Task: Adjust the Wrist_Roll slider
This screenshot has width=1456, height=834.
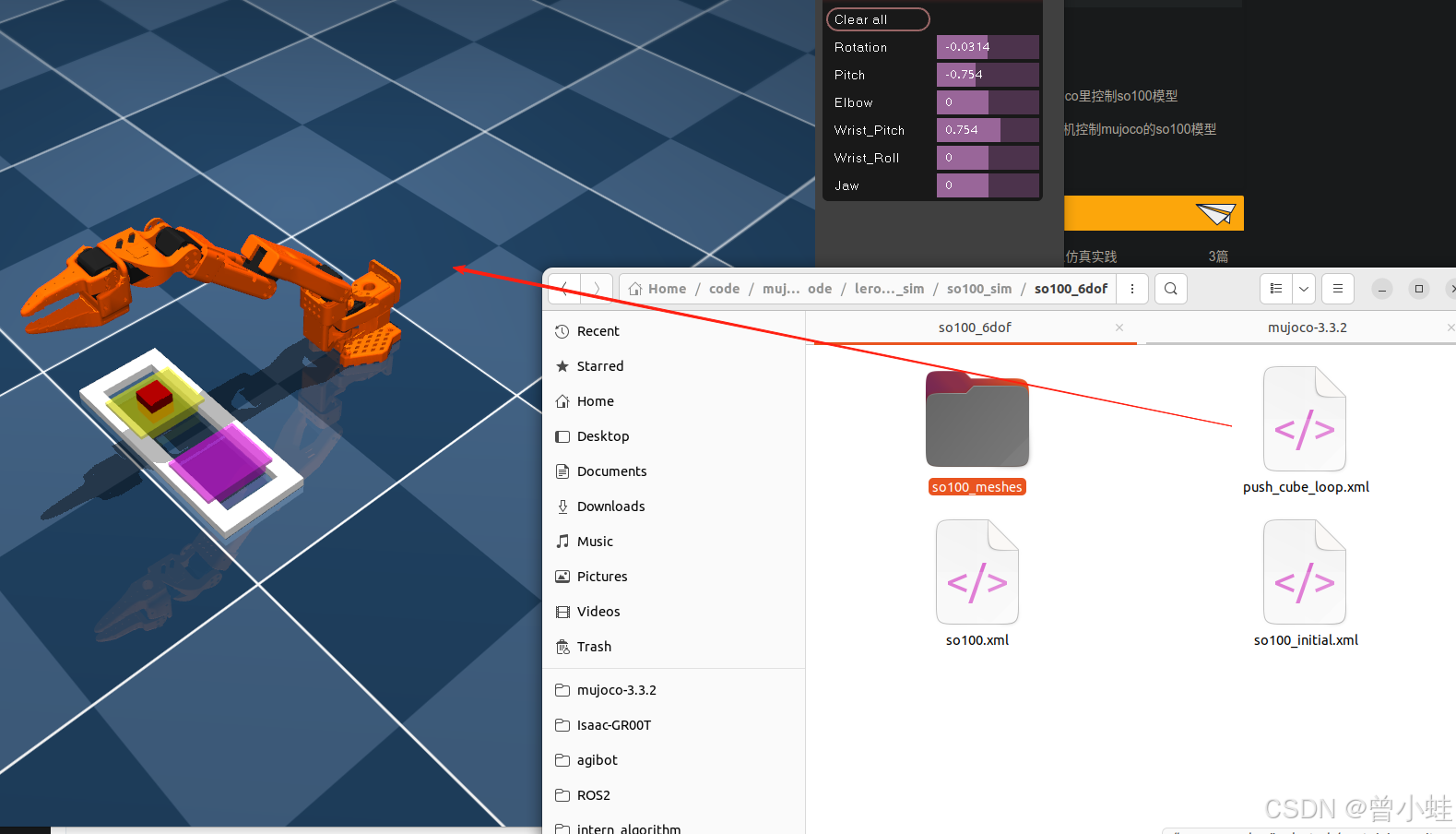Action: [x=988, y=158]
